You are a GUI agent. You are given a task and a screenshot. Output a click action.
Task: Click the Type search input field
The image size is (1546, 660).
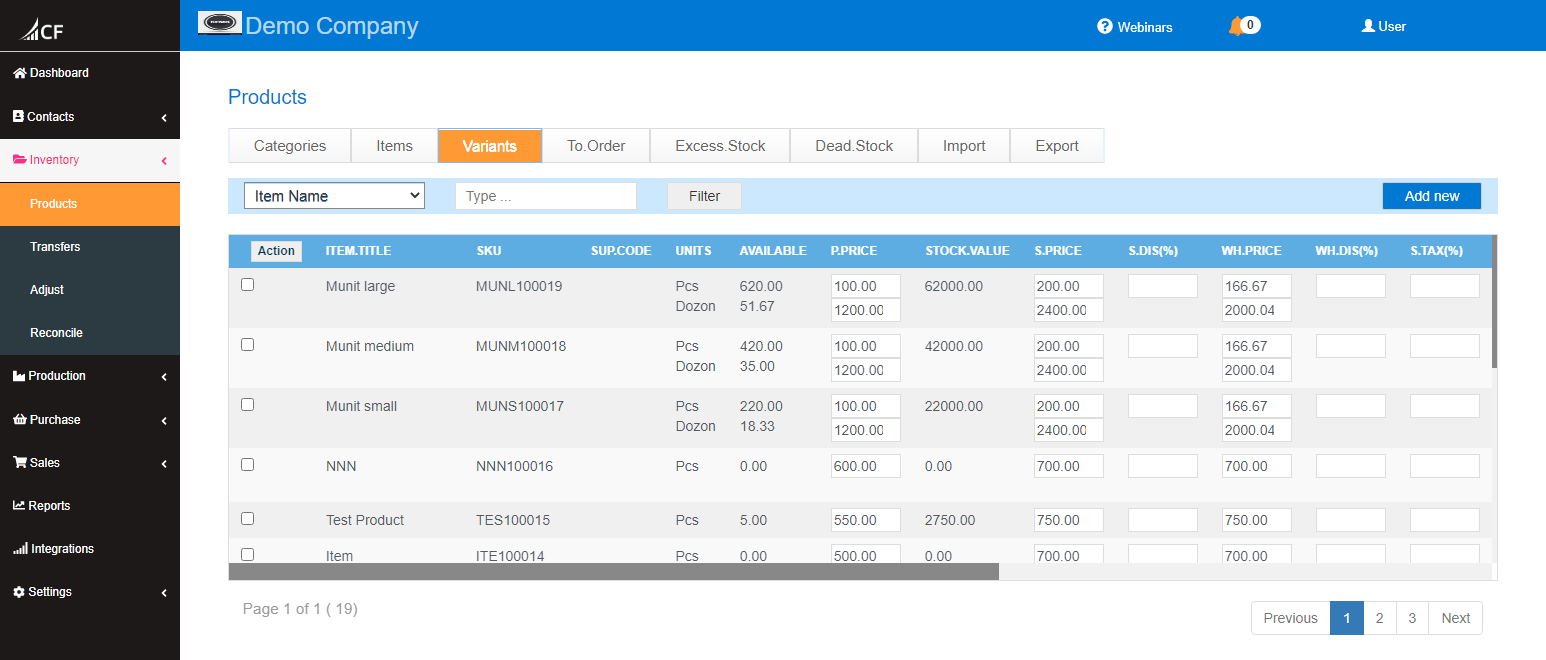coord(545,196)
